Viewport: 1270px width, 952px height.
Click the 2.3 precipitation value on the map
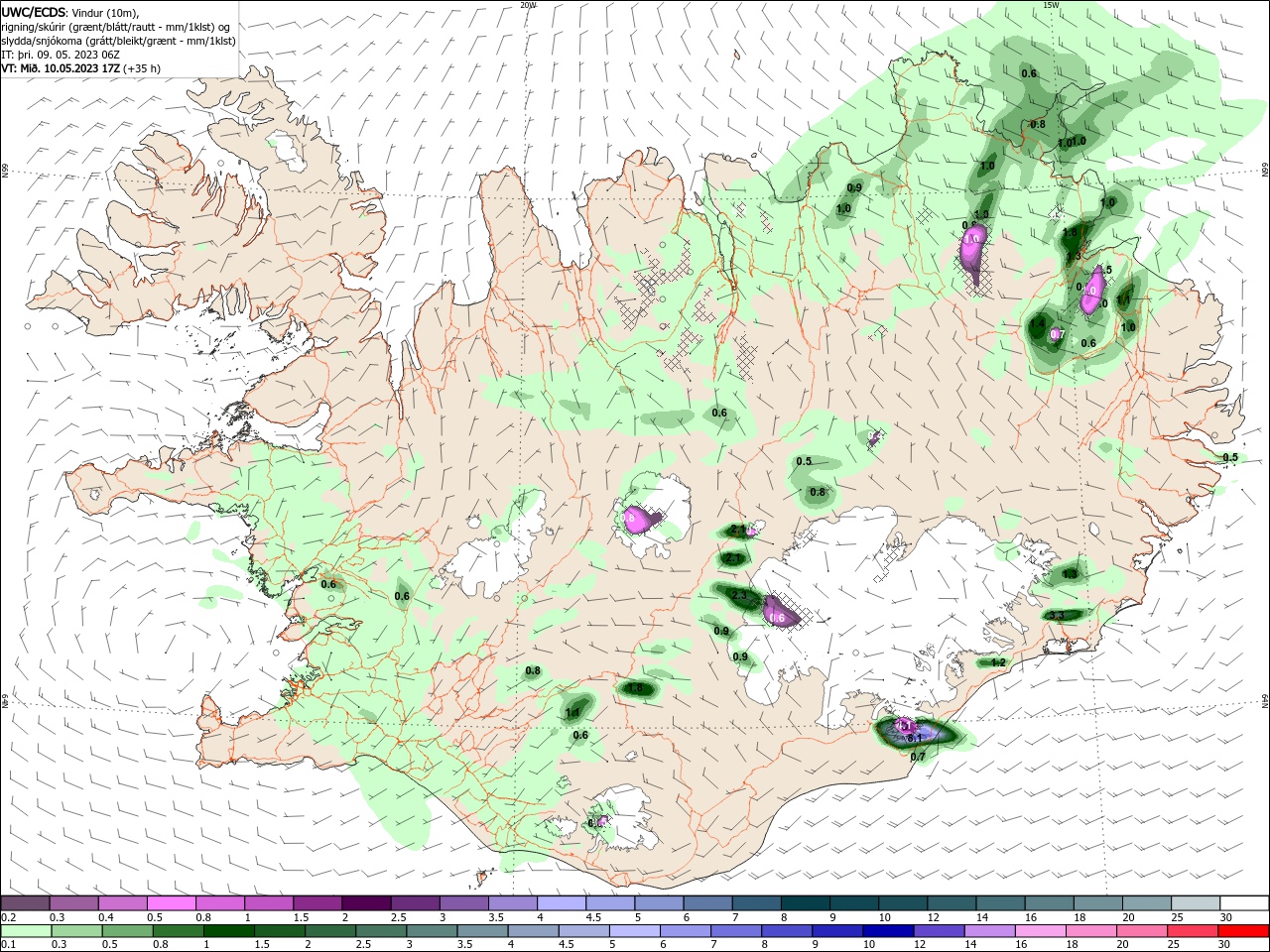coord(739,595)
